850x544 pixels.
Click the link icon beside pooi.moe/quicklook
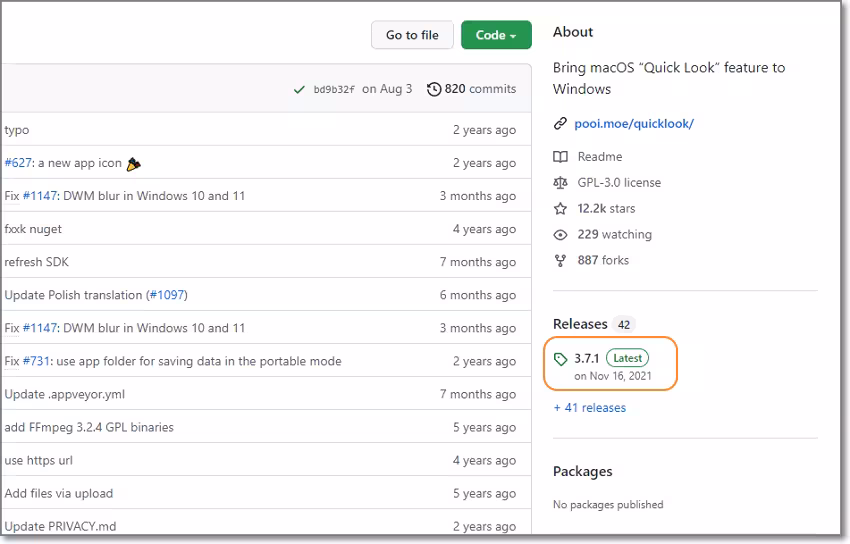(560, 124)
